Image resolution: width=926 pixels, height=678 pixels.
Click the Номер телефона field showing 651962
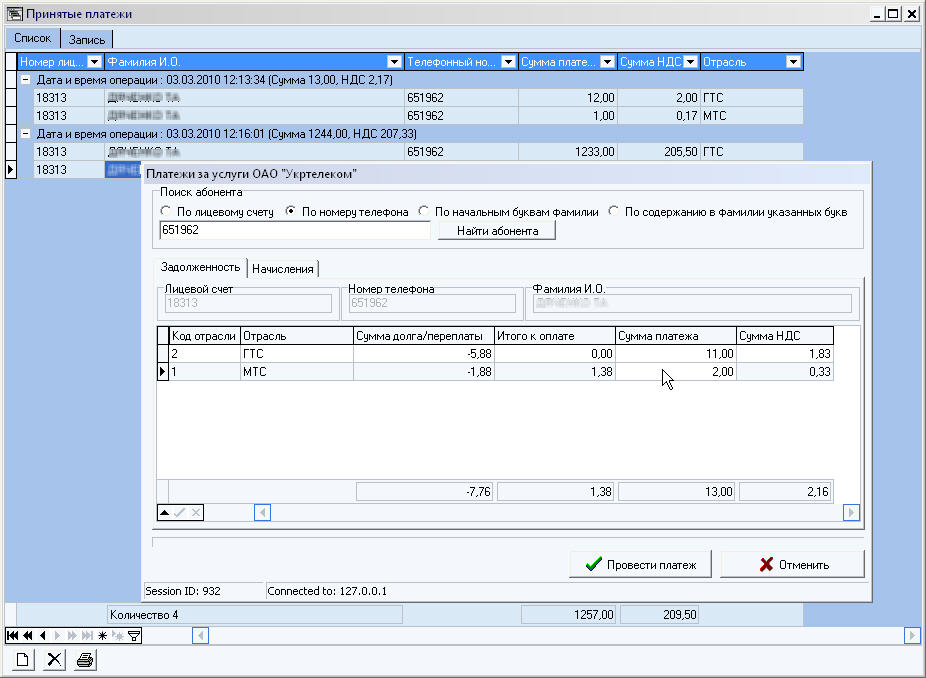coord(432,303)
